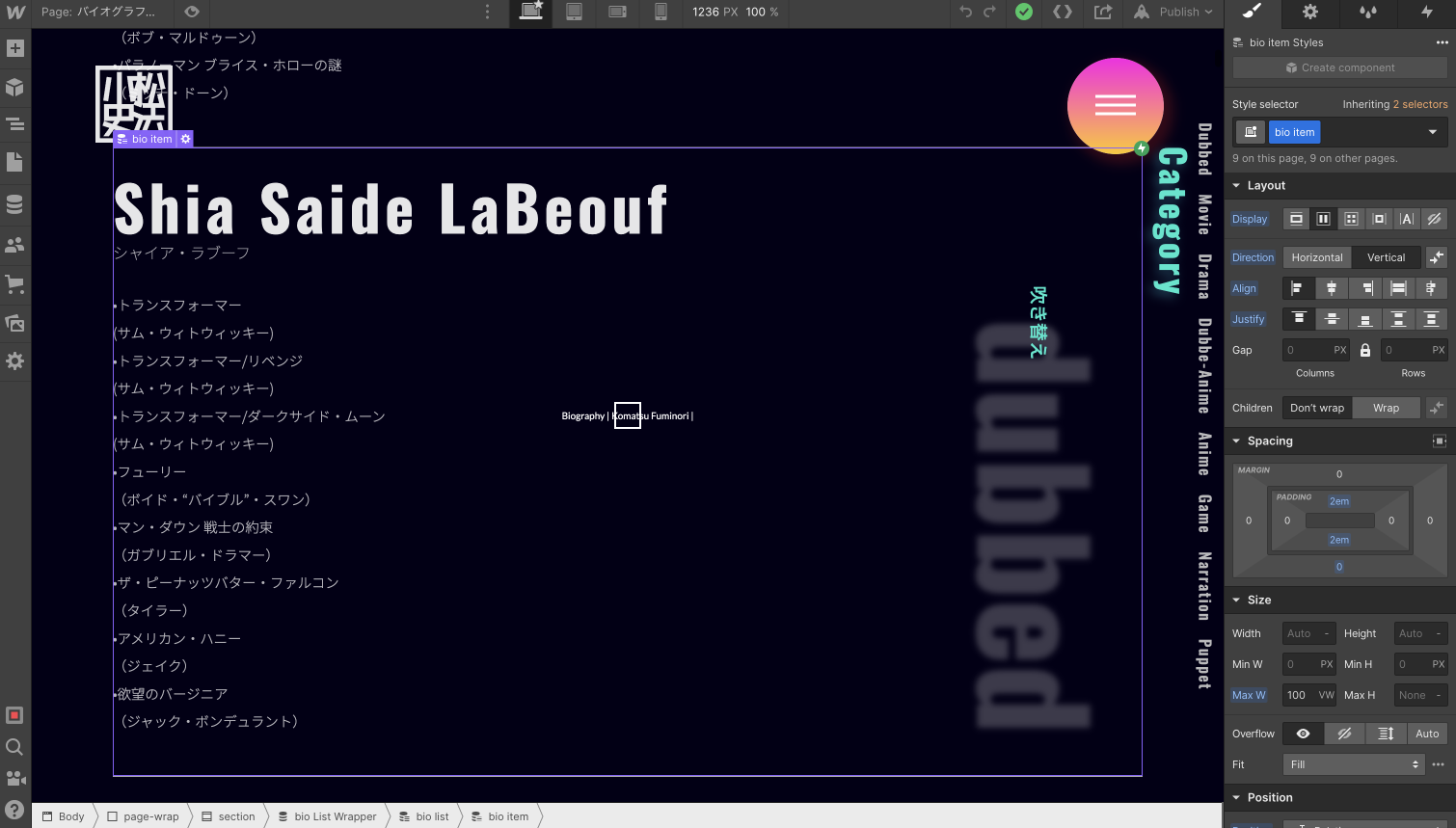Open the three-dot menu in the top bar
This screenshot has width=1456, height=828.
pos(487,12)
